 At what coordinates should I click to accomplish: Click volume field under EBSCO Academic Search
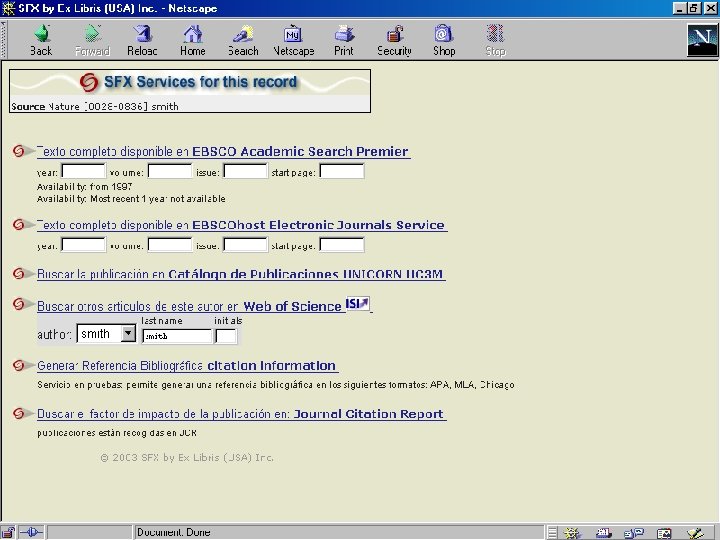click(x=170, y=171)
